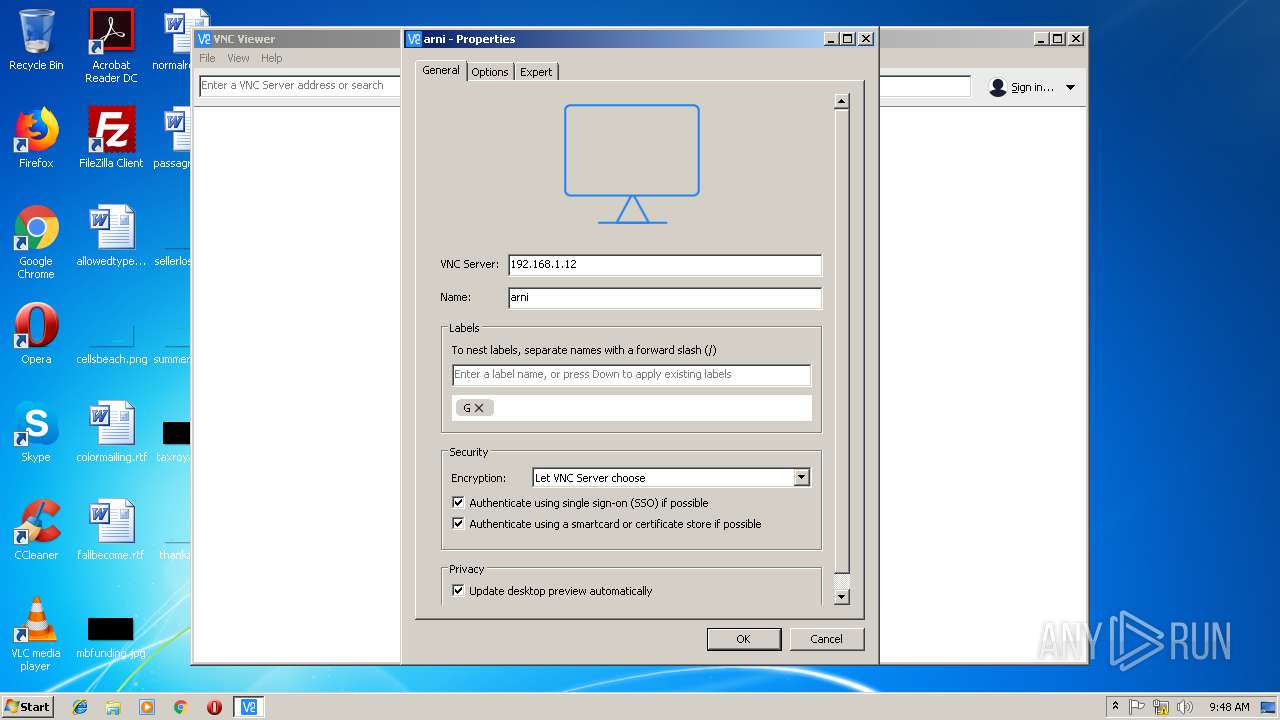
Task: Open View menu in VNC Viewer
Action: pos(238,58)
